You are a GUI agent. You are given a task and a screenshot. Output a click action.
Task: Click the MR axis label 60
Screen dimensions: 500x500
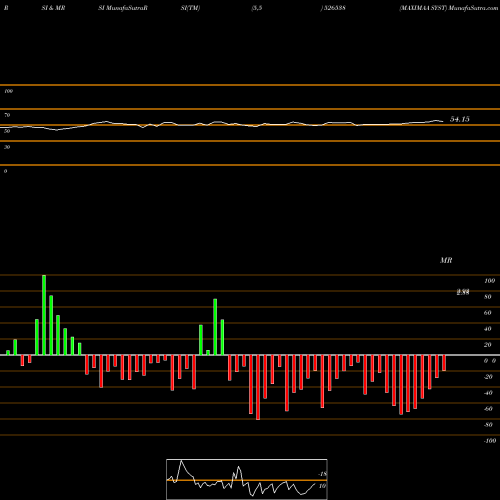point(488,313)
